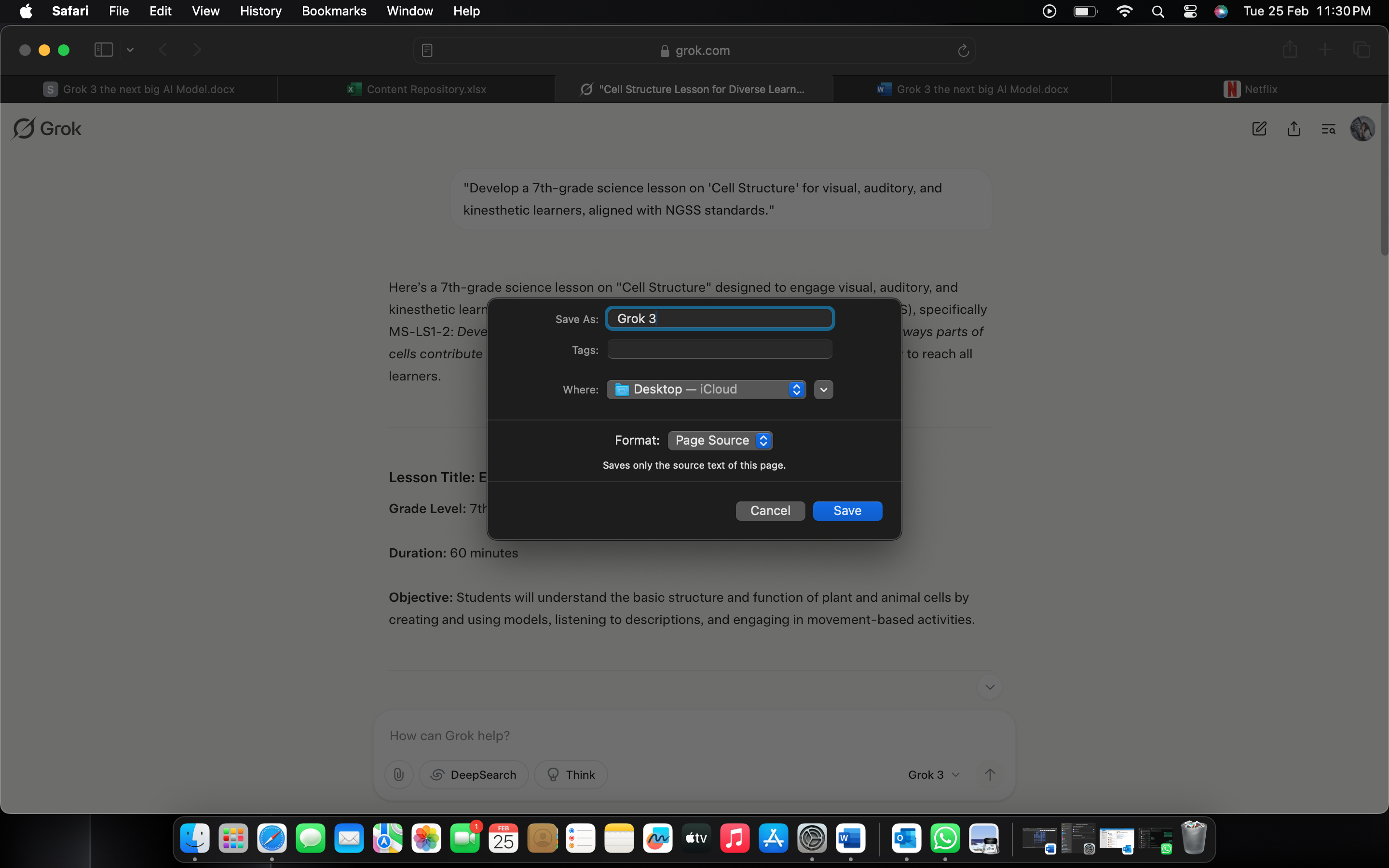Toggle DeepSearch mode
The image size is (1389, 868).
(x=474, y=774)
